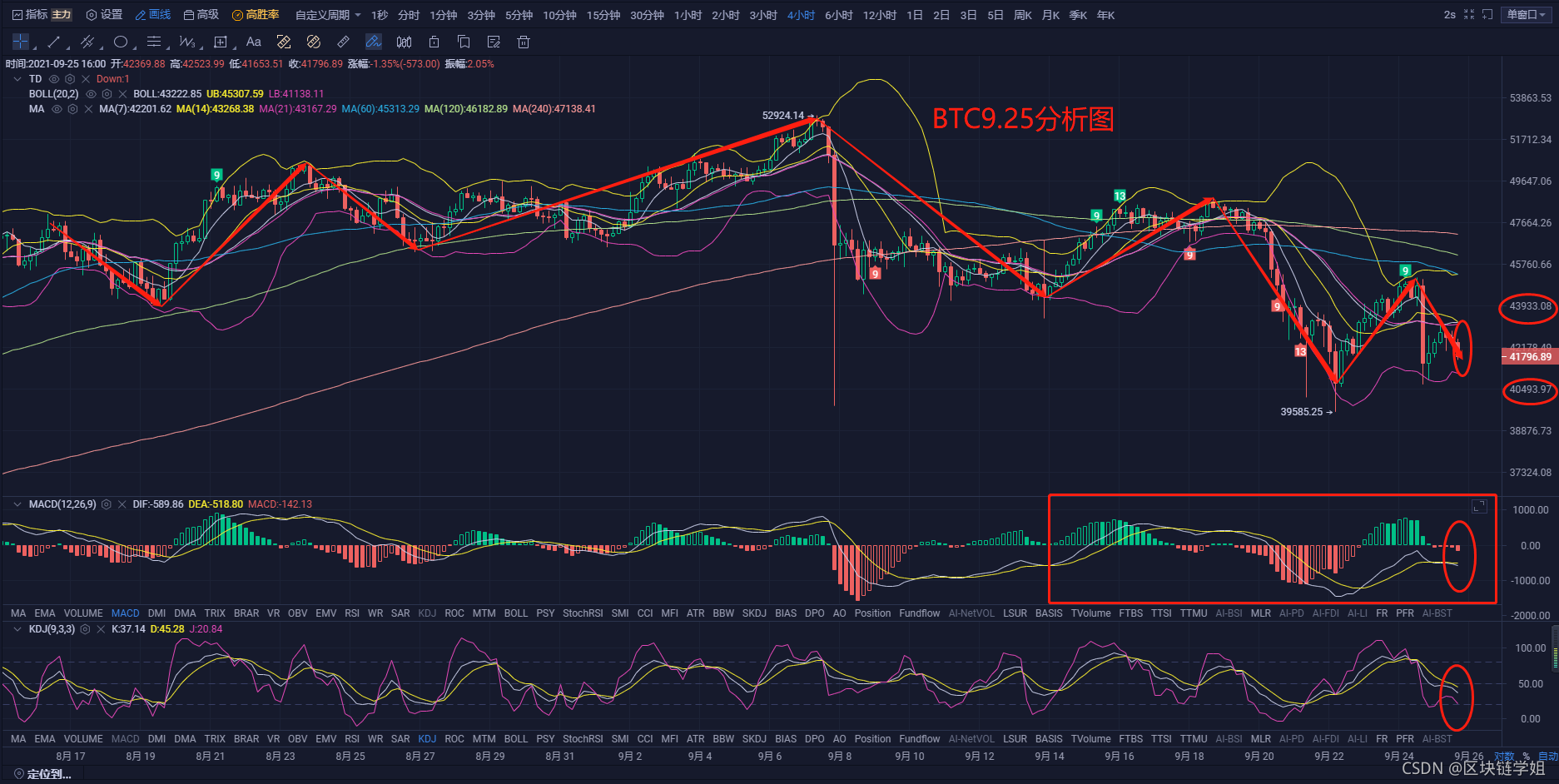Viewport: 1559px width, 784px height.
Task: Open the 指标 indicators button
Action: coord(30,15)
